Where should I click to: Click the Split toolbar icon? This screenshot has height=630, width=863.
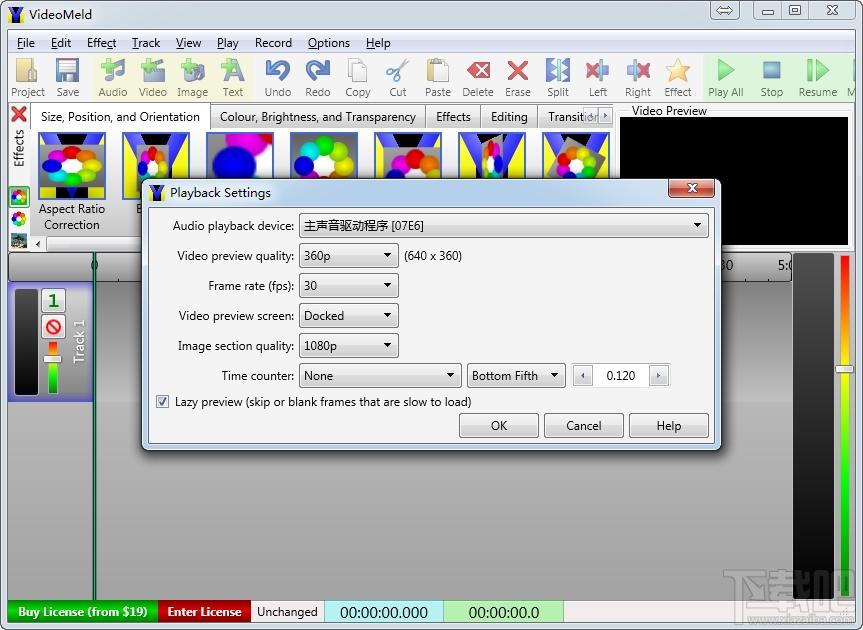tap(558, 77)
